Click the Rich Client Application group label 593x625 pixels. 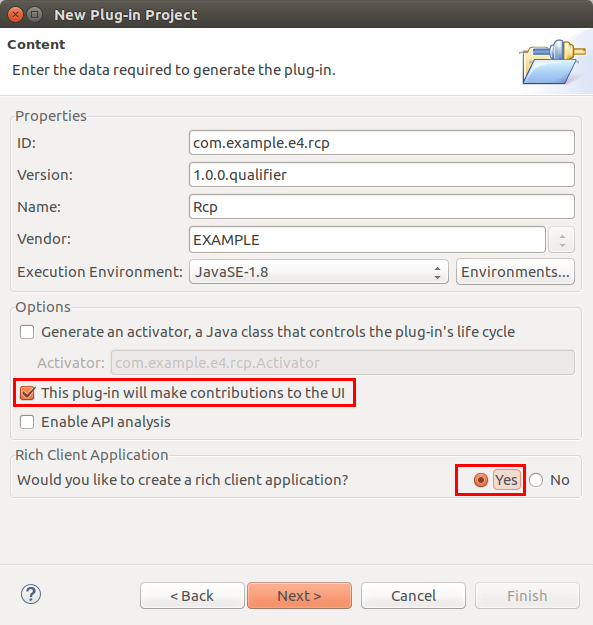[92, 455]
